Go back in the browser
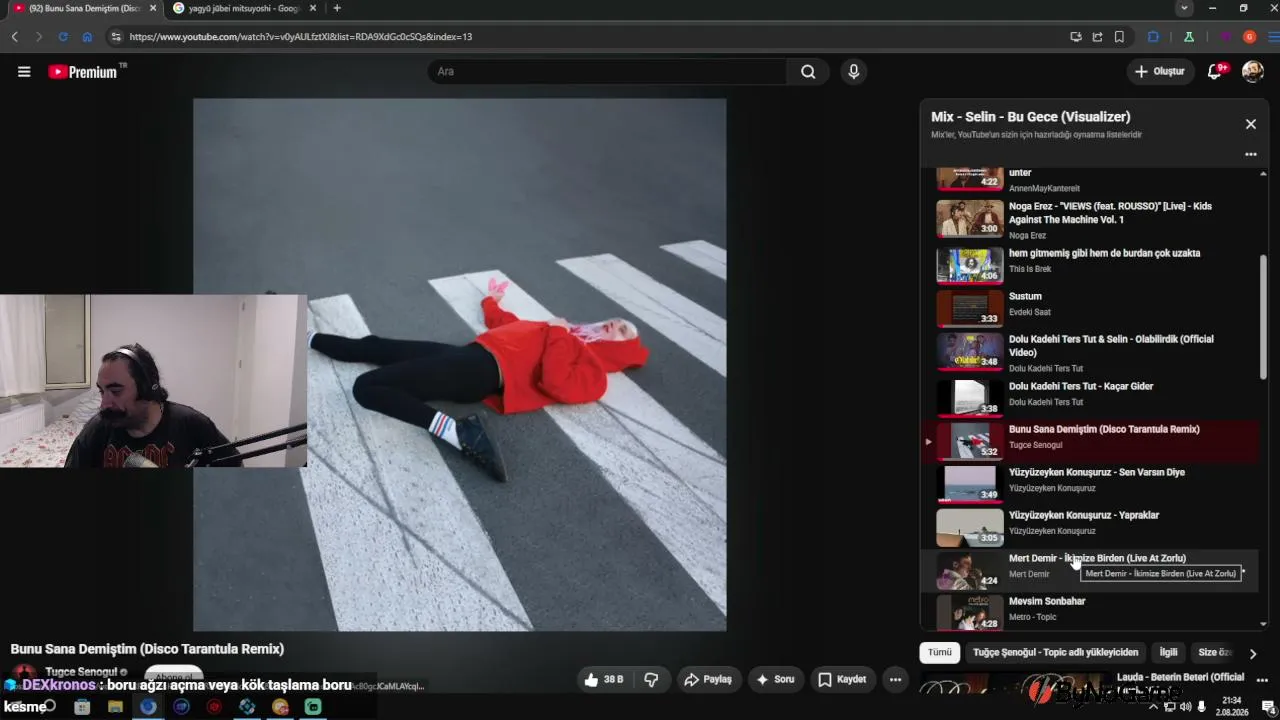 click(15, 37)
